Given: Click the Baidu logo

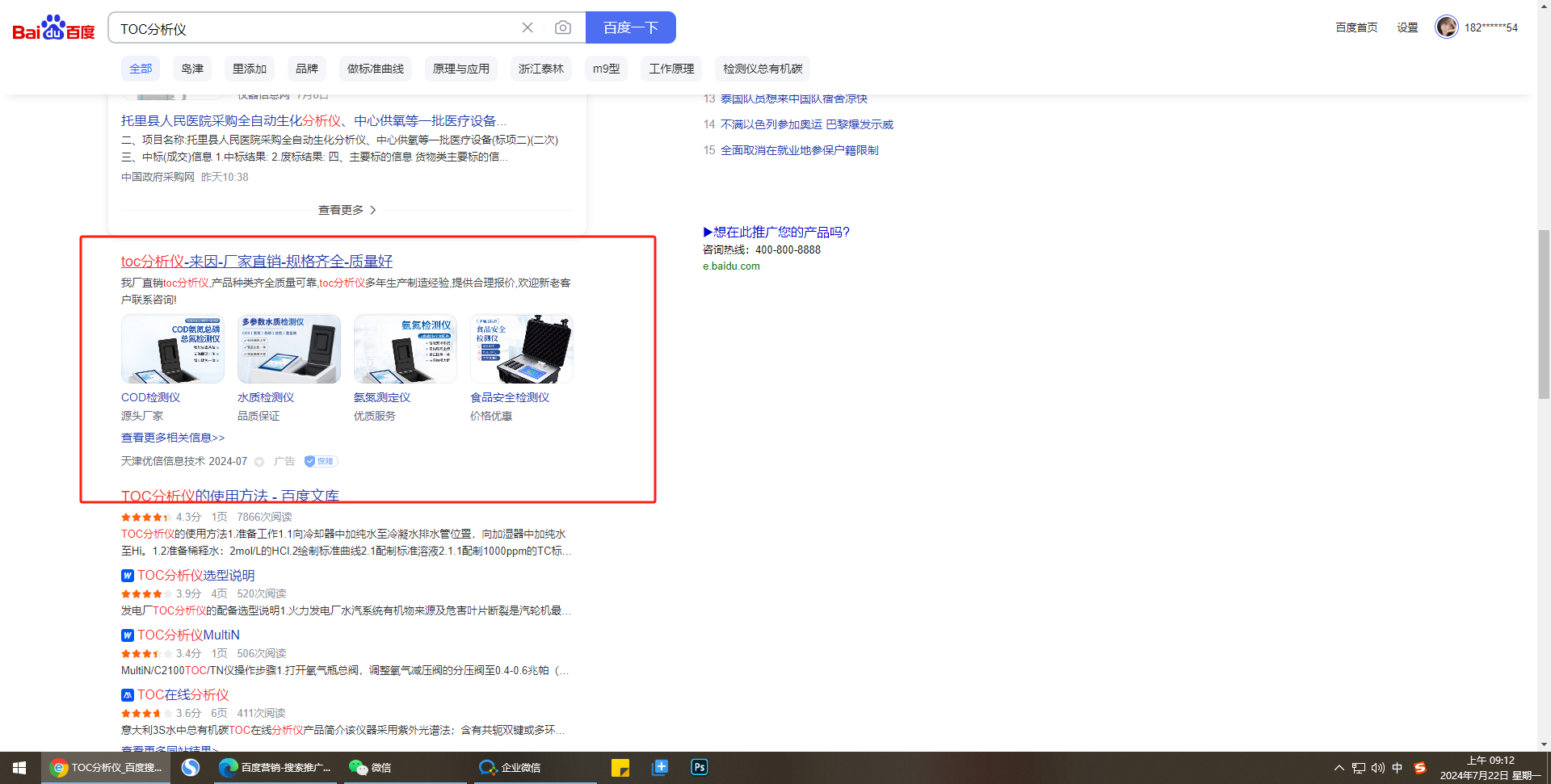Looking at the screenshot, I should (53, 28).
